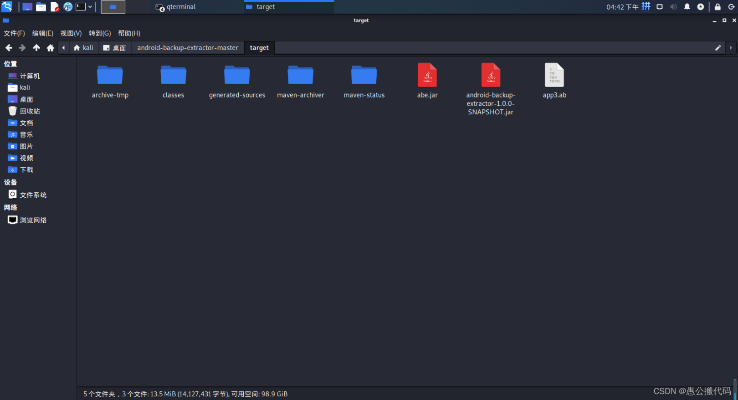Open the classes folder
The height and width of the screenshot is (400, 738).
(x=173, y=75)
